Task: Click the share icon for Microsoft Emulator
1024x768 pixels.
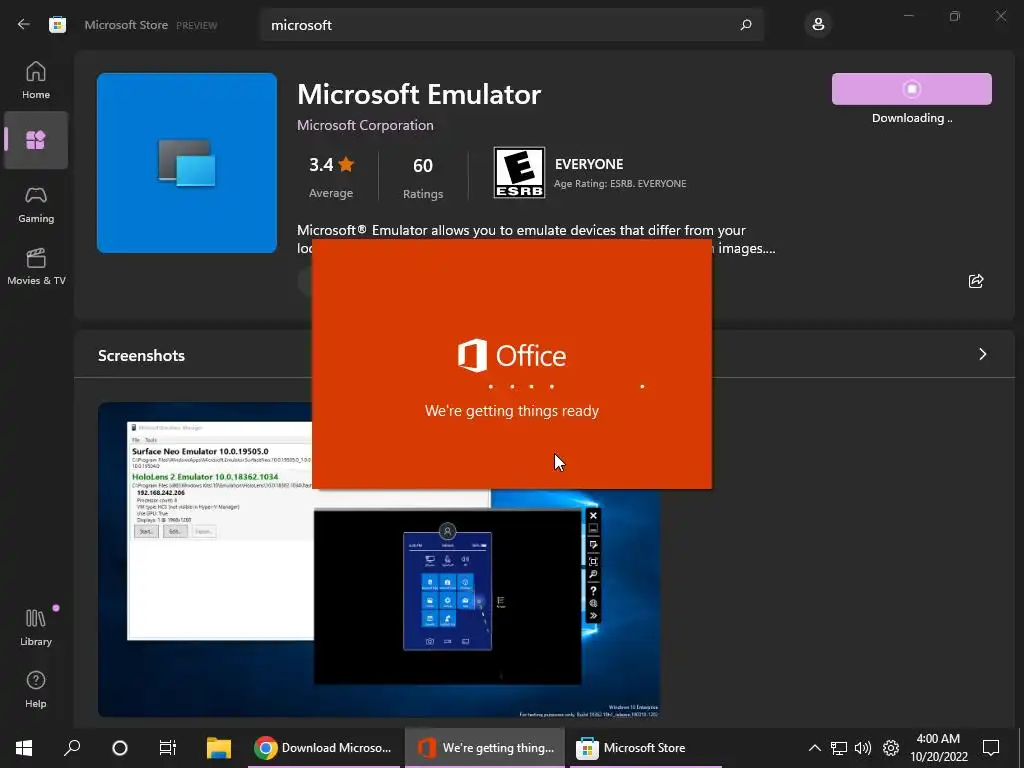Action: coord(976,281)
